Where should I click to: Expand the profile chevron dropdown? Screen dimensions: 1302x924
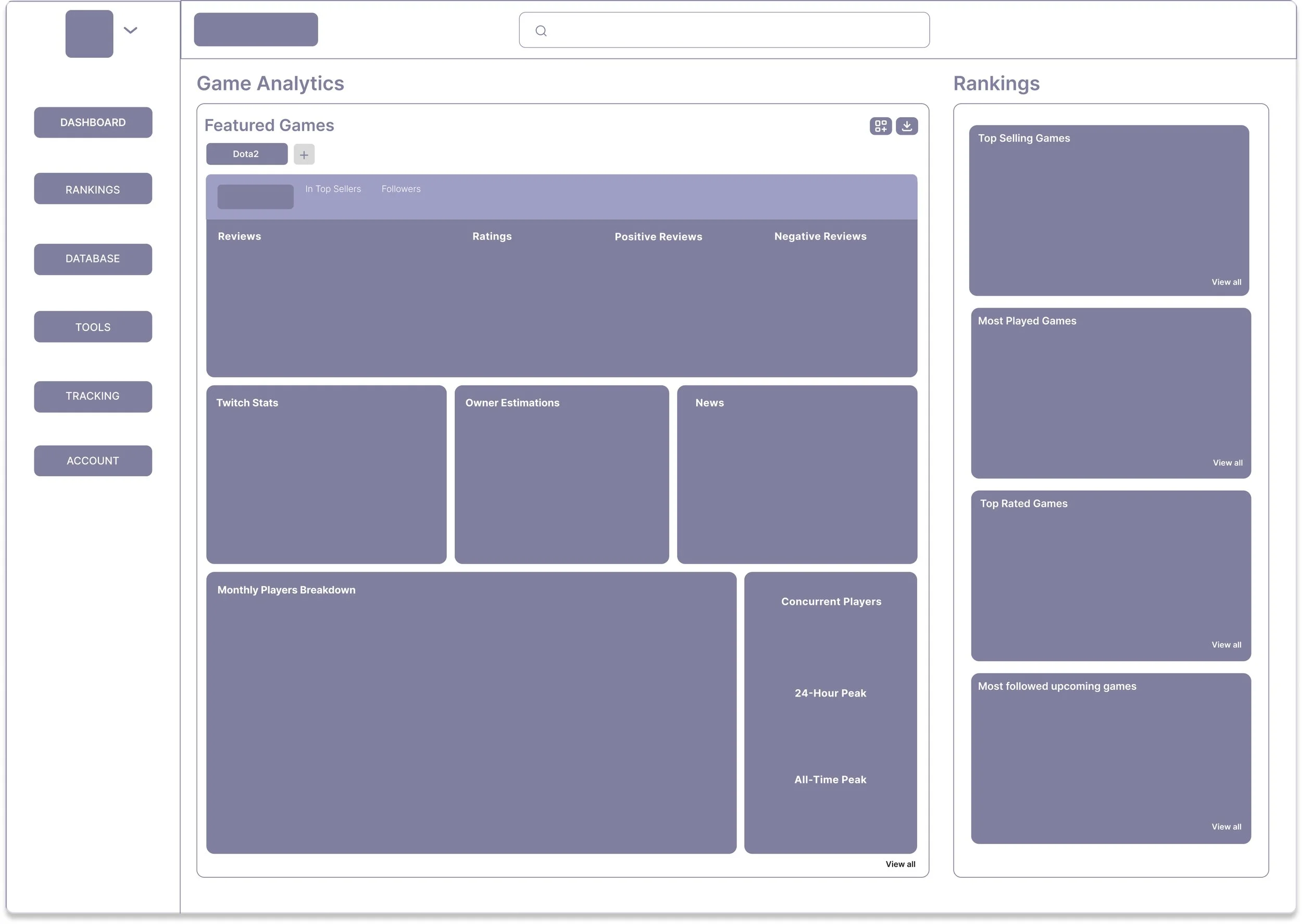point(130,30)
